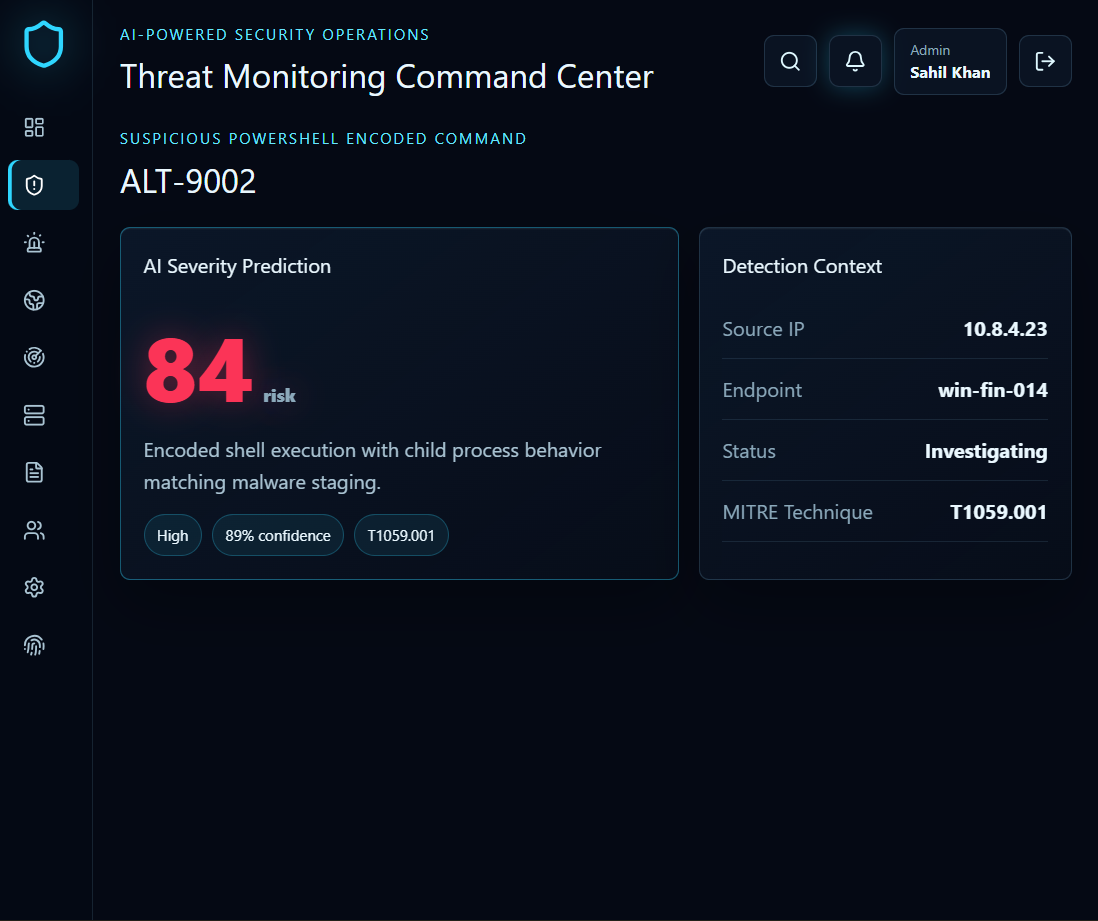Open the Admin Sahil Khan profile card
This screenshot has width=1098, height=921.
(950, 61)
